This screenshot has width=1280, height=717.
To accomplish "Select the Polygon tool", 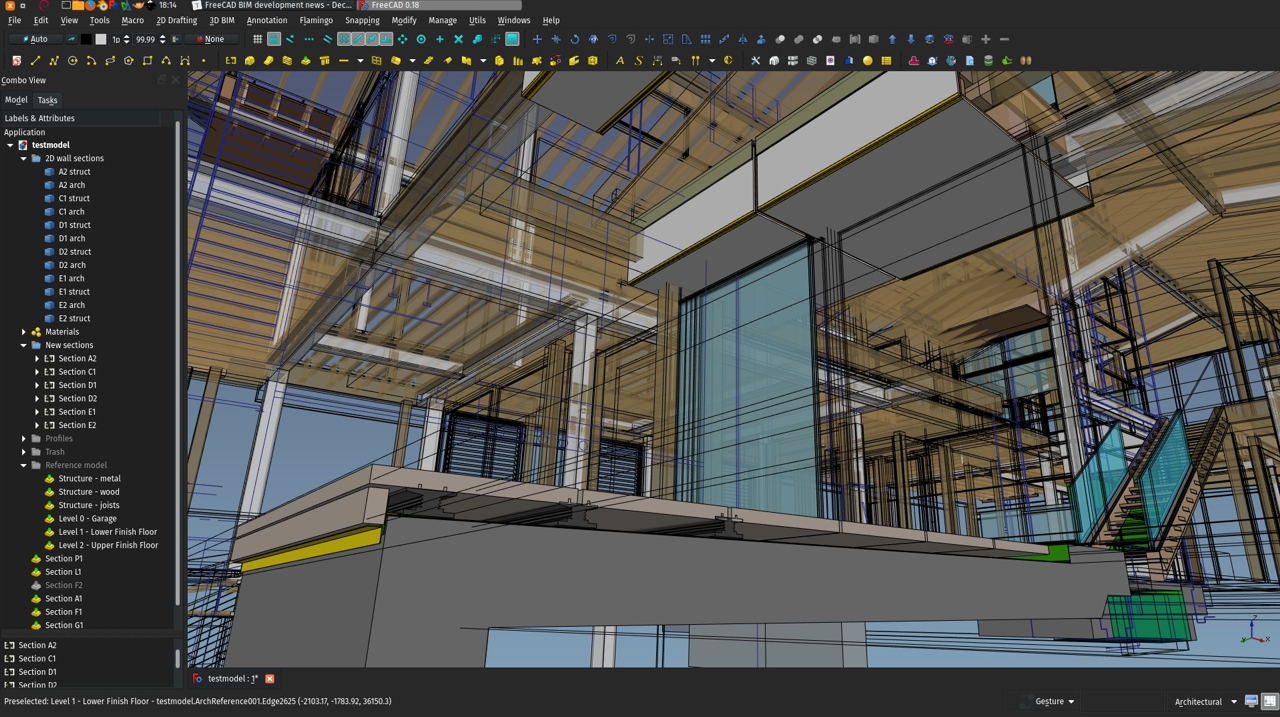I will [x=127, y=61].
